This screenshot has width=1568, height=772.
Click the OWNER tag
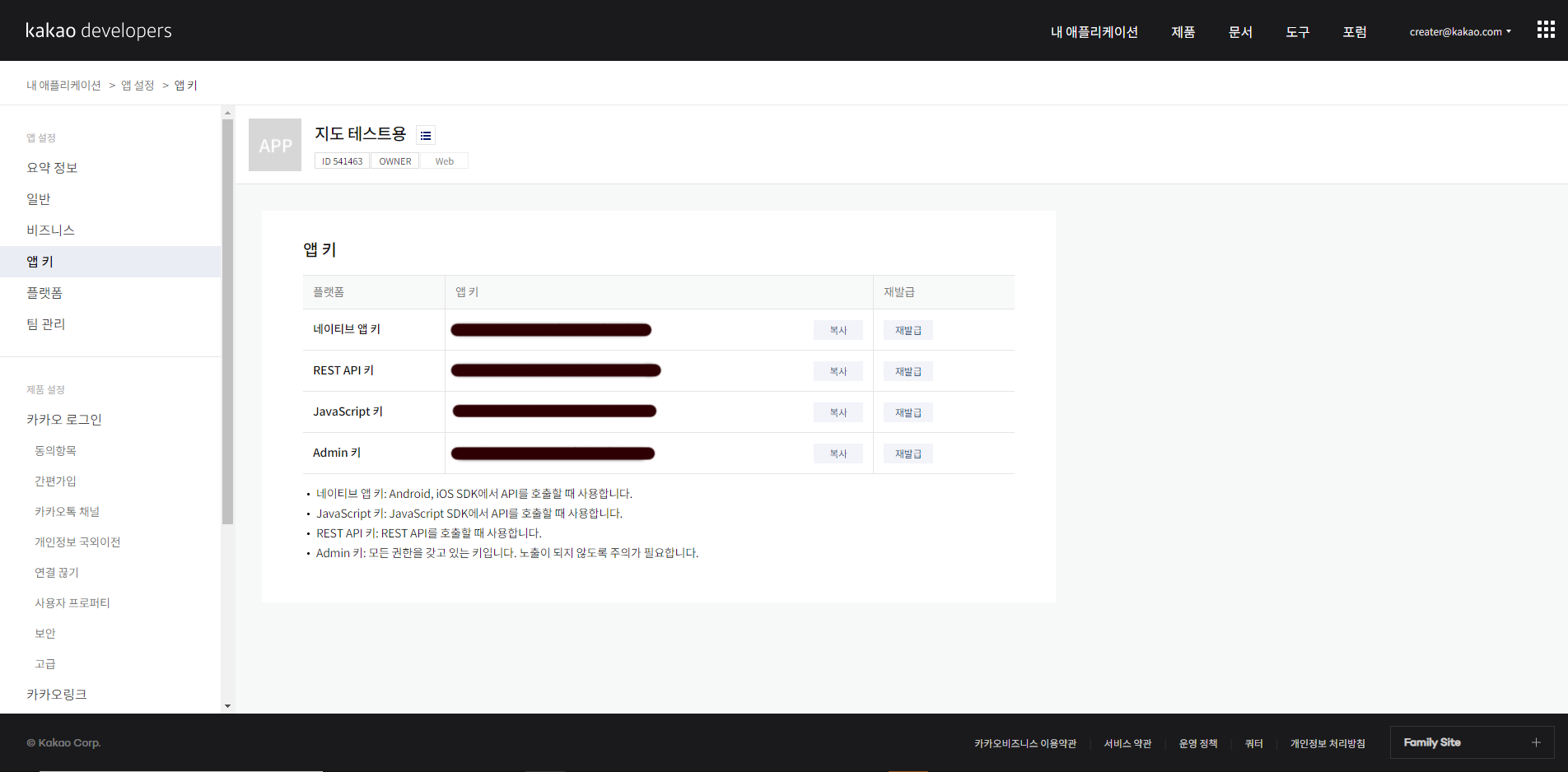395,161
